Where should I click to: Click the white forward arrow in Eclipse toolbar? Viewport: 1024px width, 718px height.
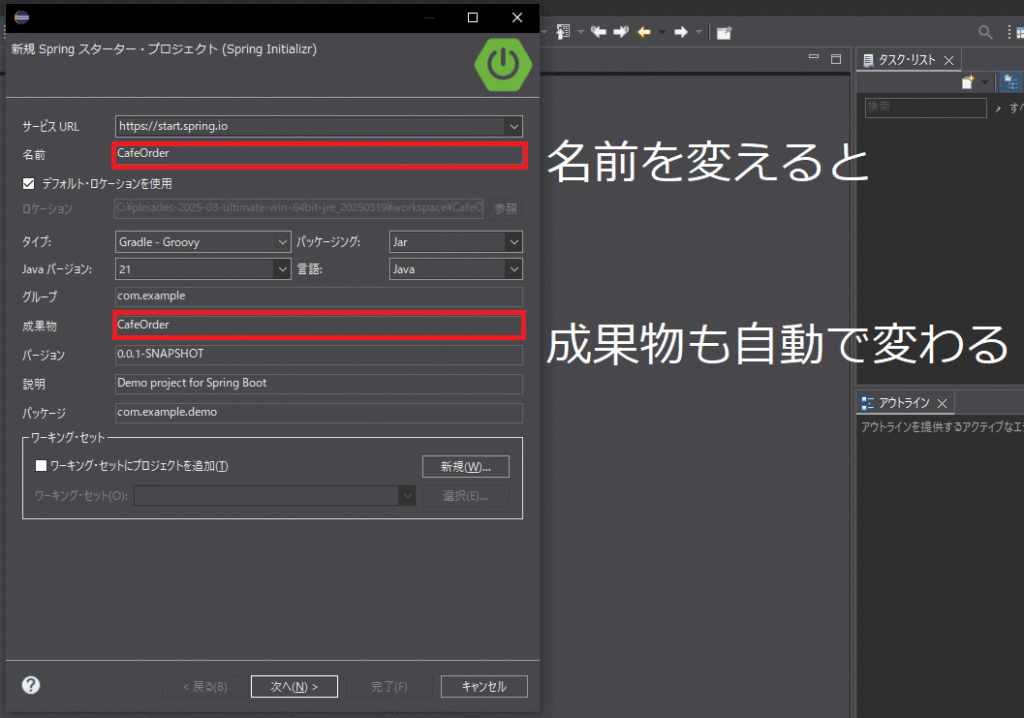tap(680, 32)
